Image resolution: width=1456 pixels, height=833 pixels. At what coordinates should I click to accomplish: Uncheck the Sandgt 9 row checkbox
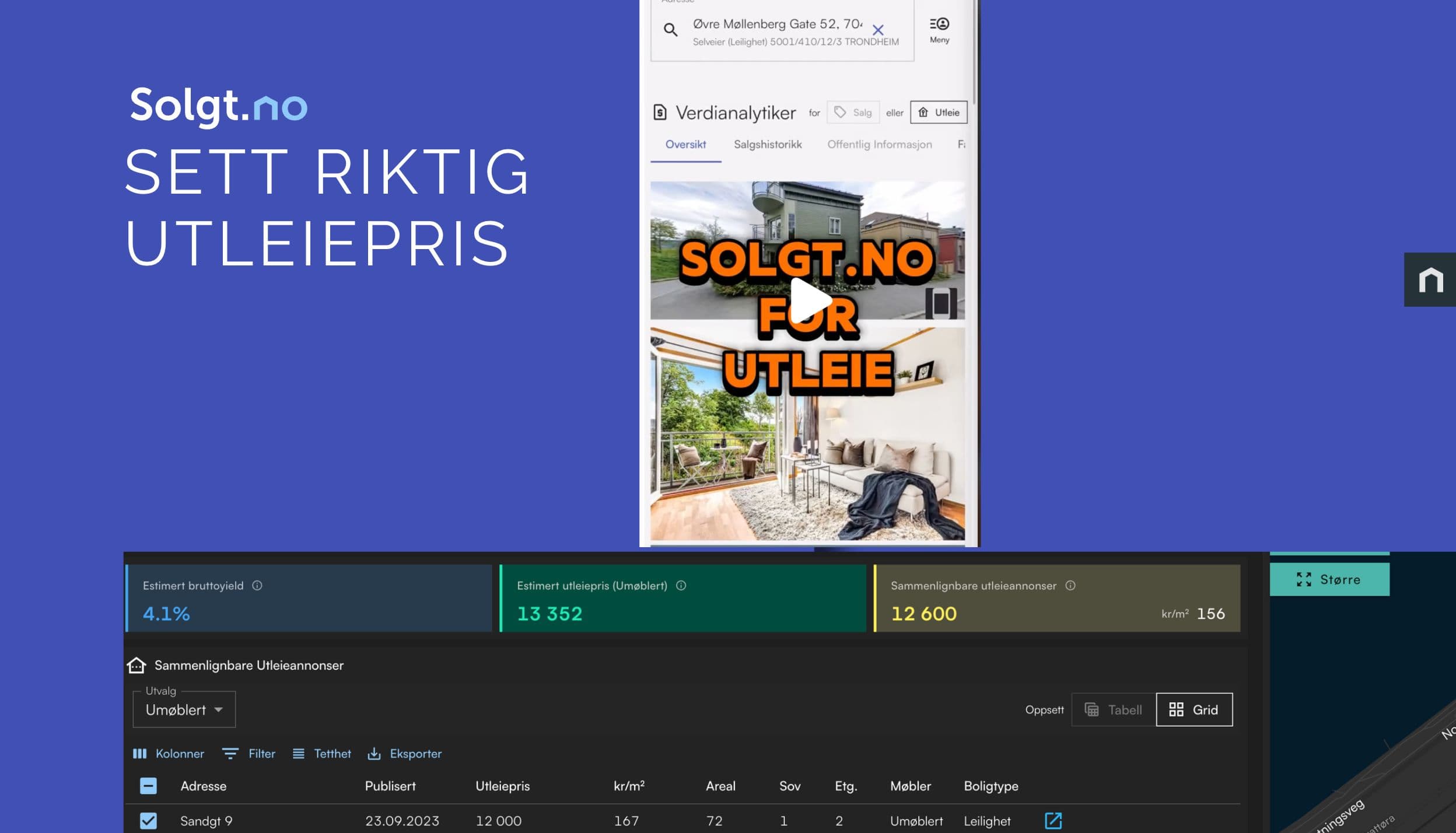coord(149,821)
